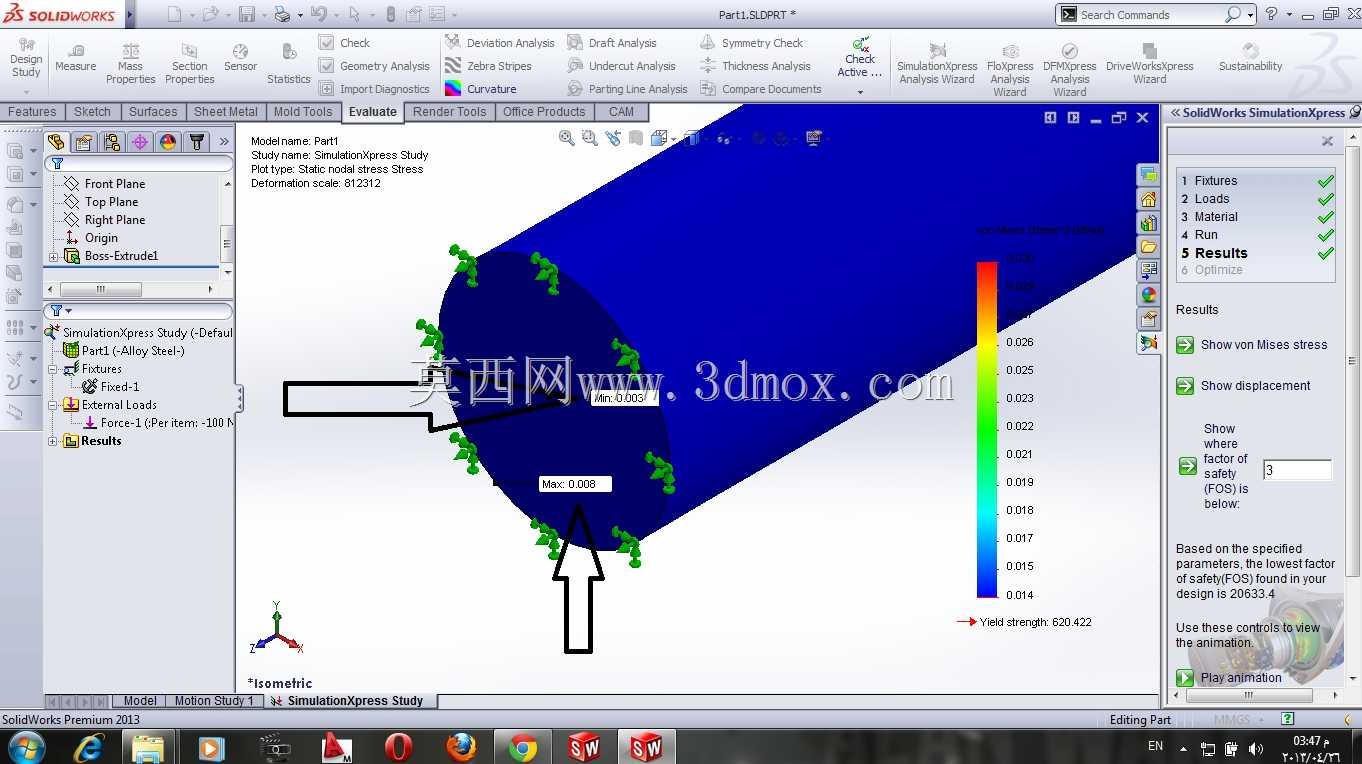Switch to Features tab
1362x764 pixels.
[32, 112]
